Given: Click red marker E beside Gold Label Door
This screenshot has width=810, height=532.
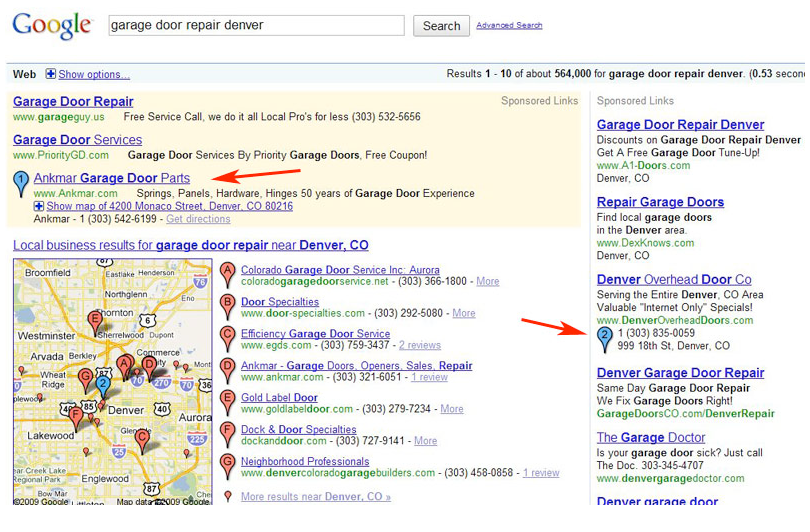Looking at the screenshot, I should click(227, 403).
